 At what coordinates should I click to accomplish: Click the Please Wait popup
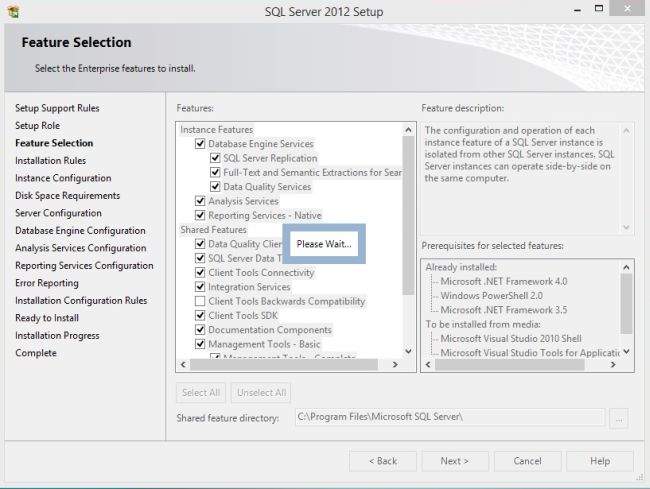point(324,244)
